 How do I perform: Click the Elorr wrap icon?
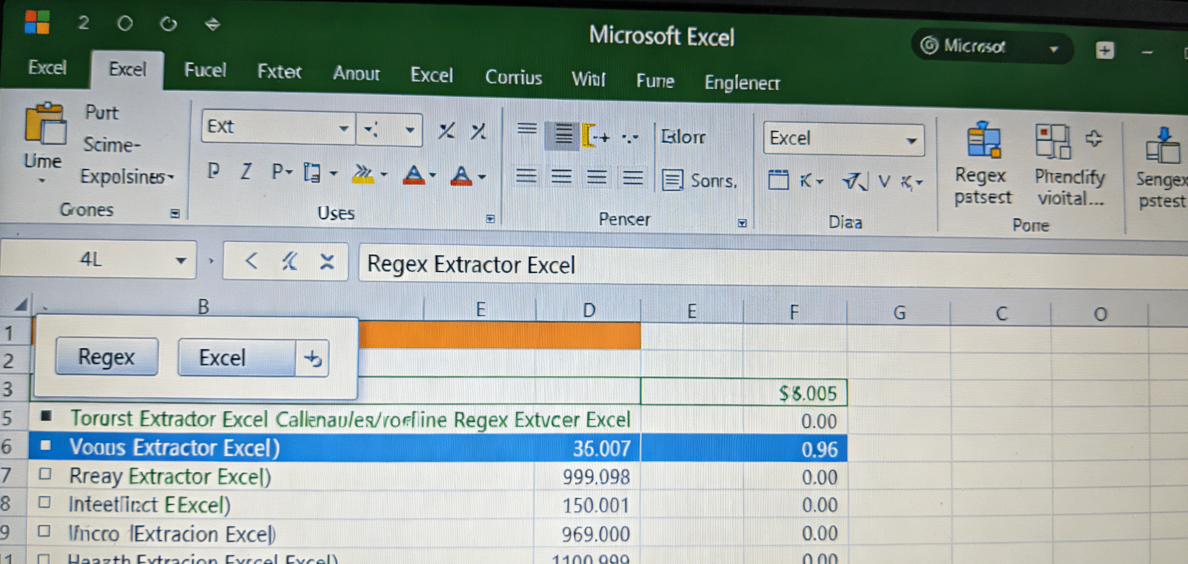(683, 137)
